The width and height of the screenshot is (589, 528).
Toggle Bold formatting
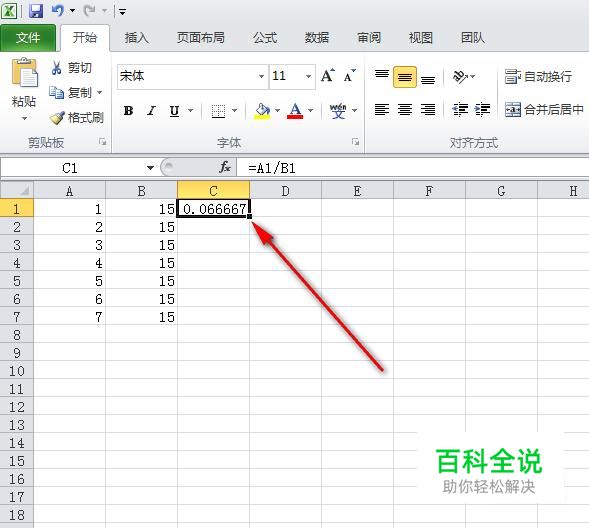128,111
